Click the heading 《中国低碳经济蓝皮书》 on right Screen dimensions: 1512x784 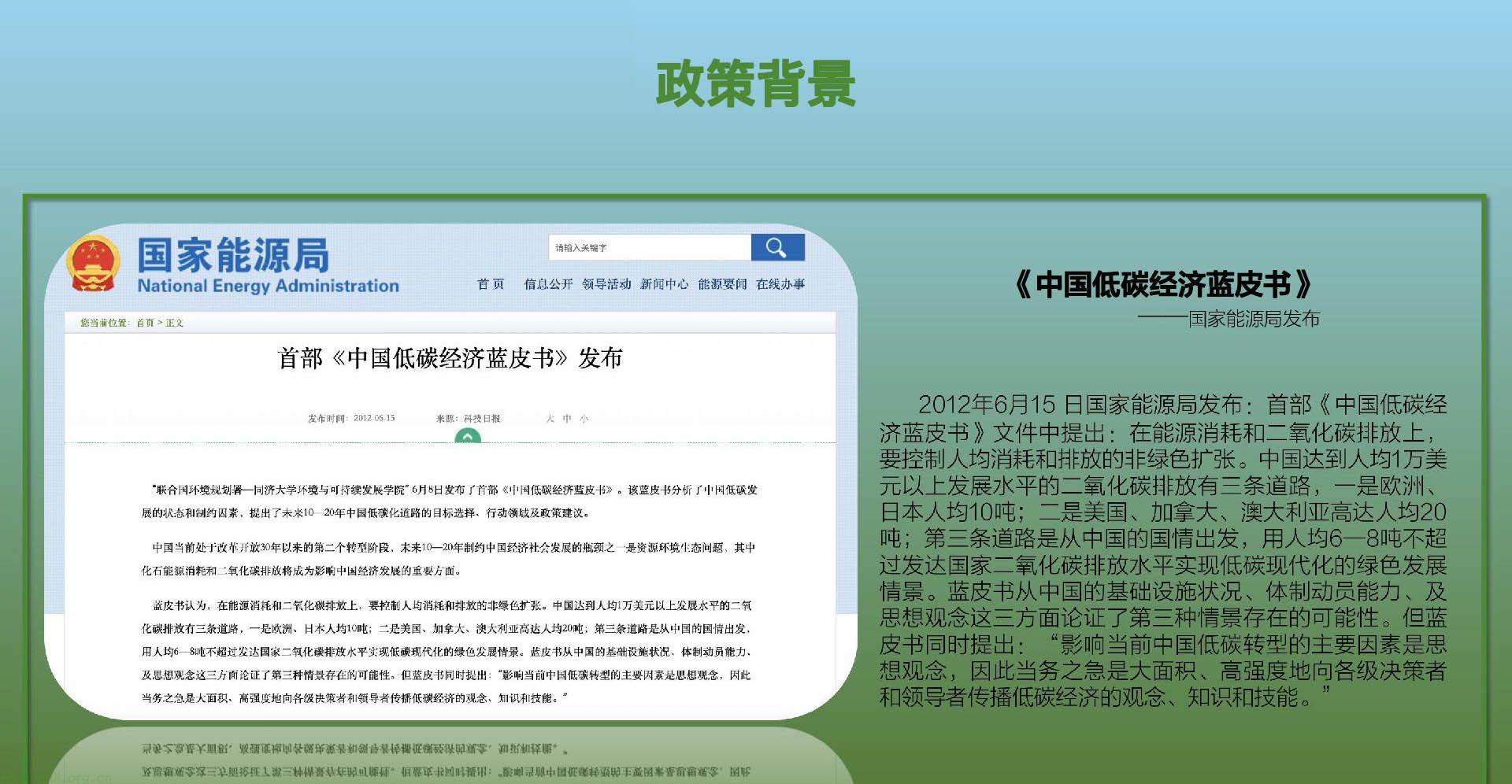click(x=1163, y=285)
